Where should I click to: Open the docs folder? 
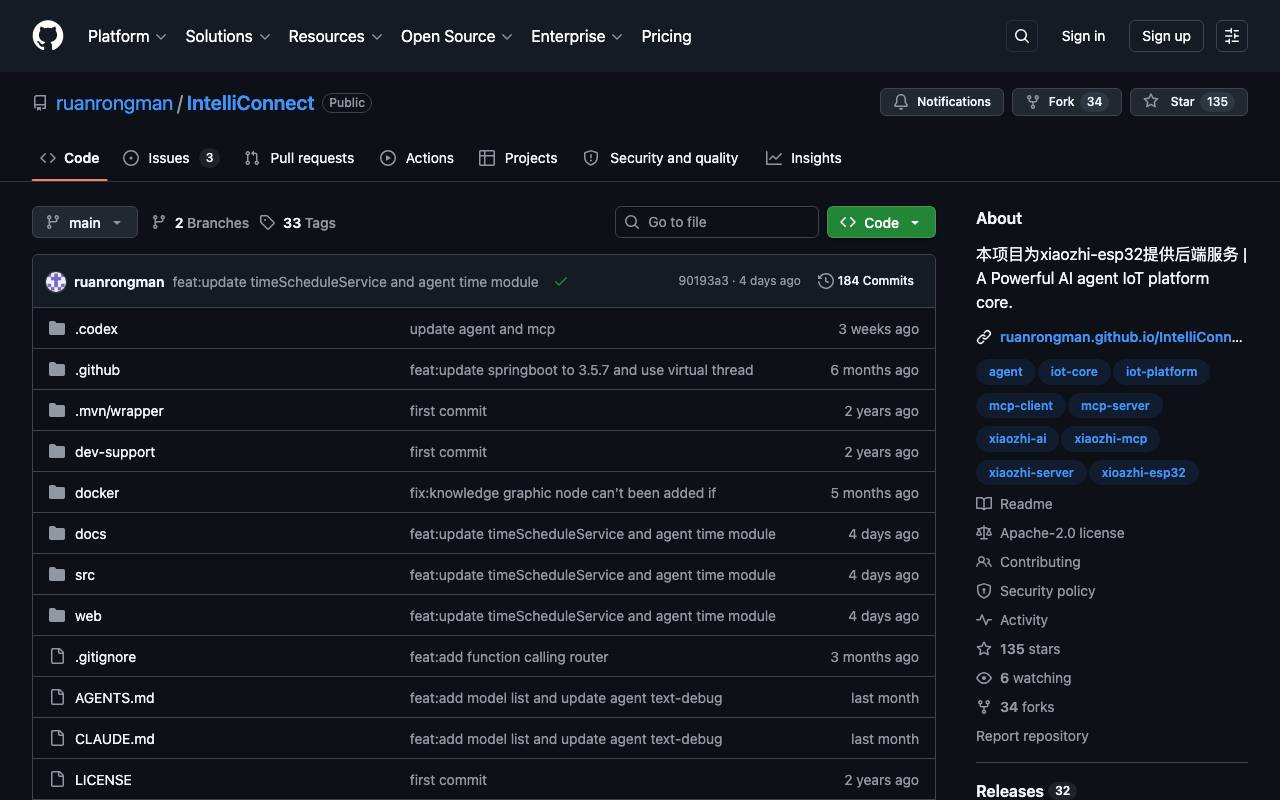pos(90,534)
